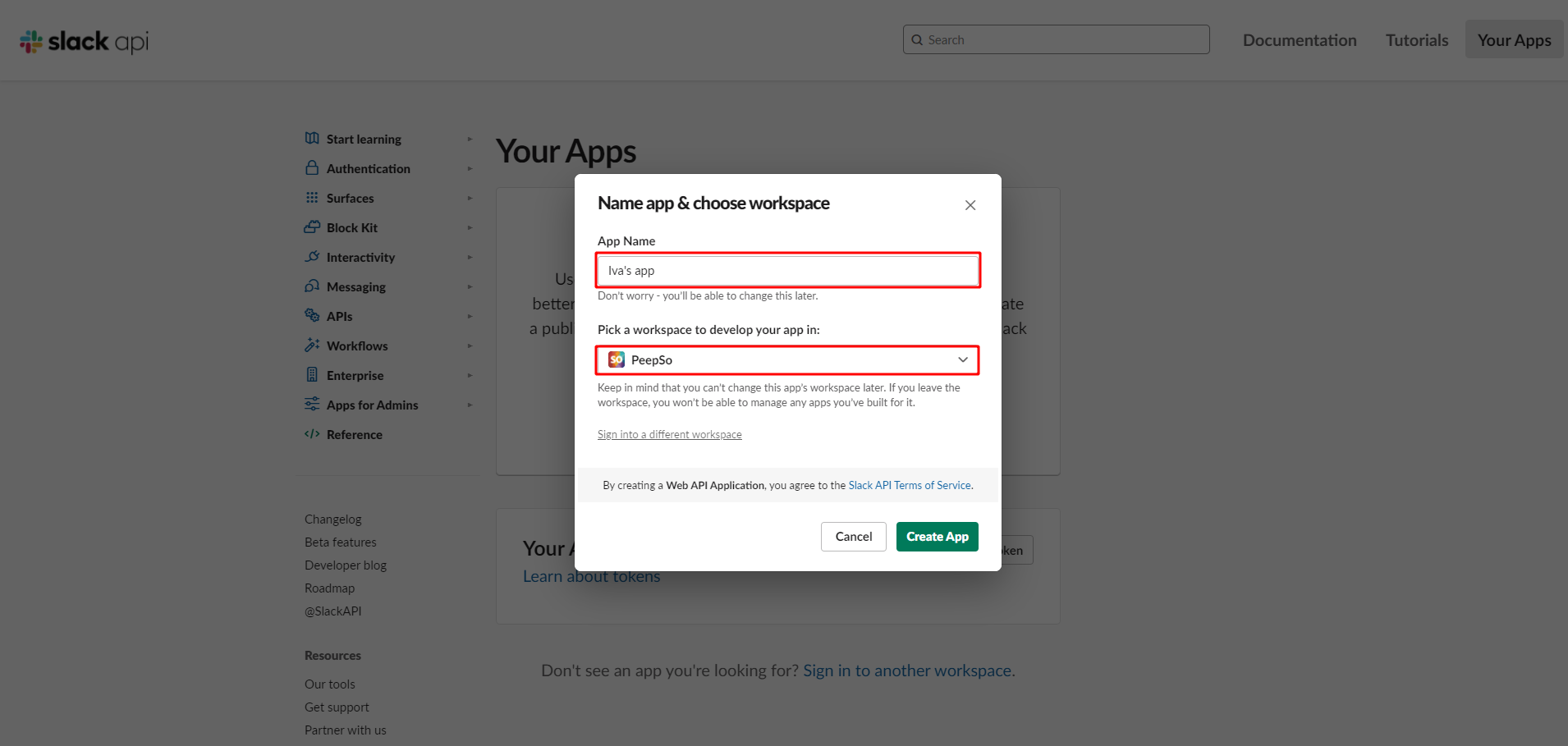
Task: Click the Create App button
Action: coord(938,537)
